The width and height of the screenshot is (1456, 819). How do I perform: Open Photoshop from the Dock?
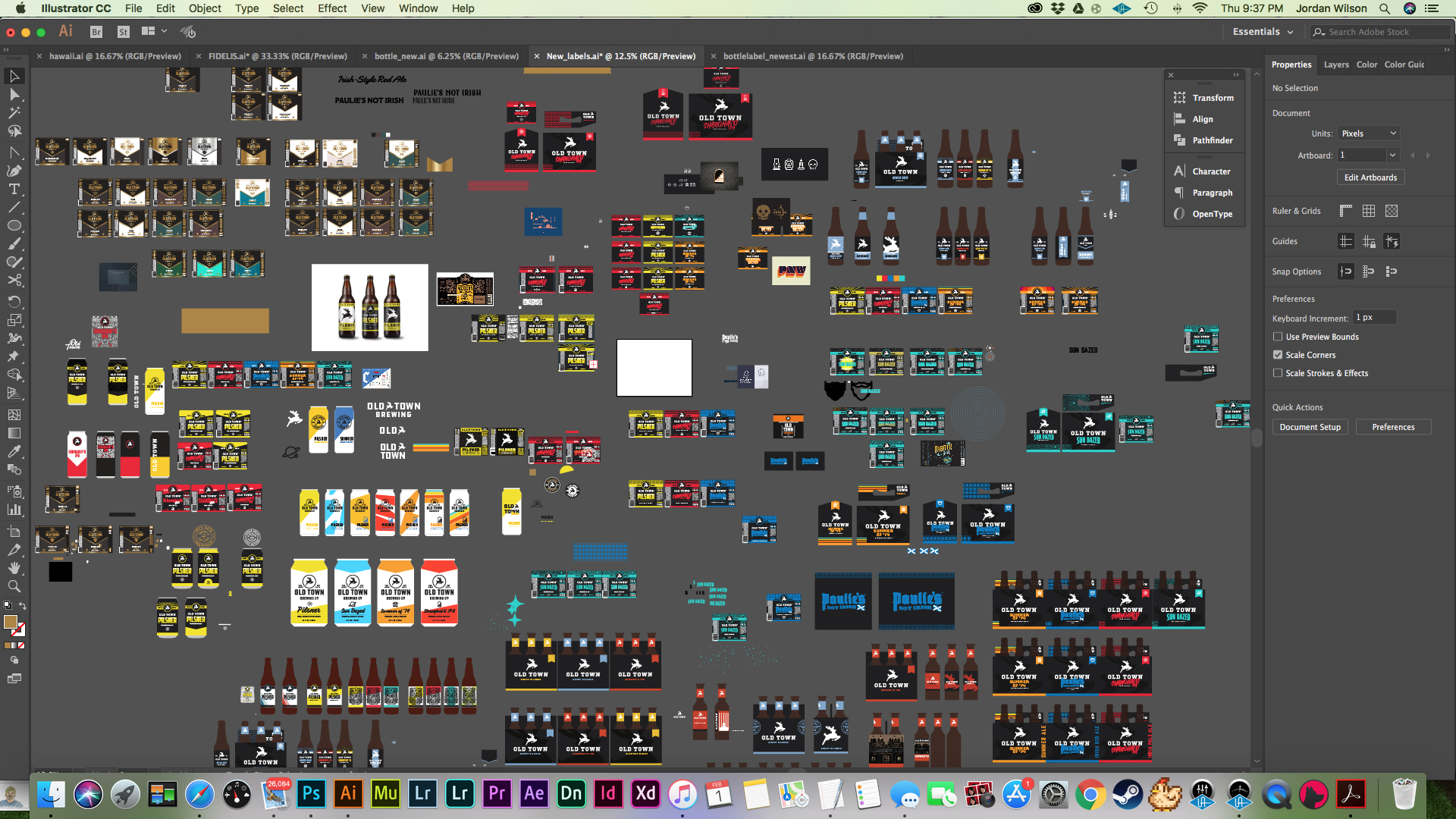tap(311, 794)
